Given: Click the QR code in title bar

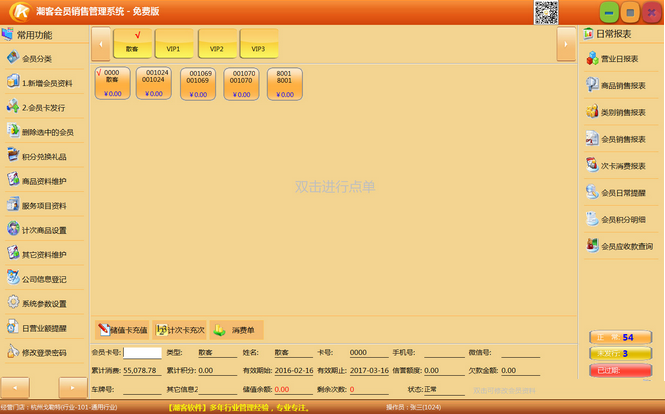Looking at the screenshot, I should pos(546,12).
